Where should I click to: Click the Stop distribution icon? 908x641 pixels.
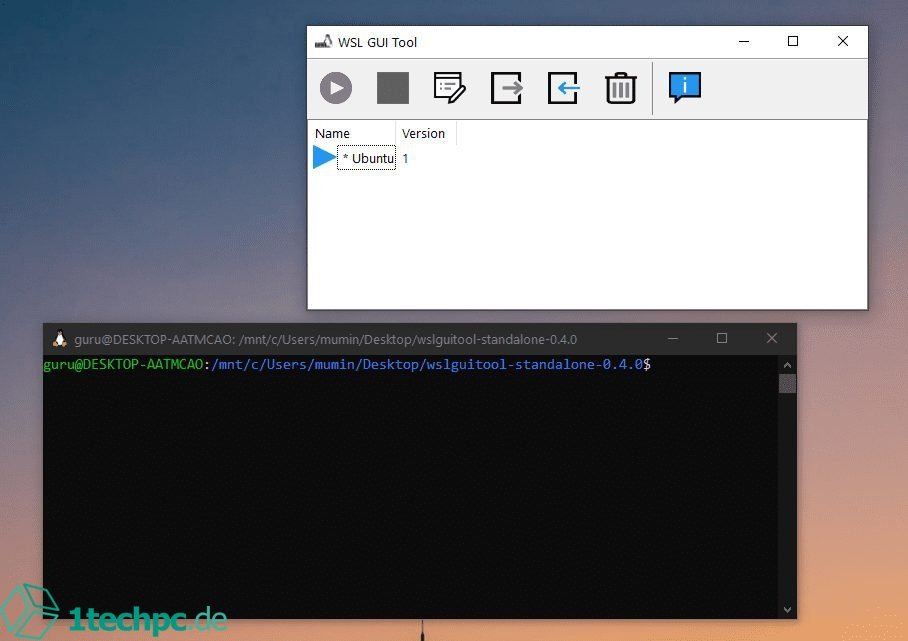click(x=392, y=88)
